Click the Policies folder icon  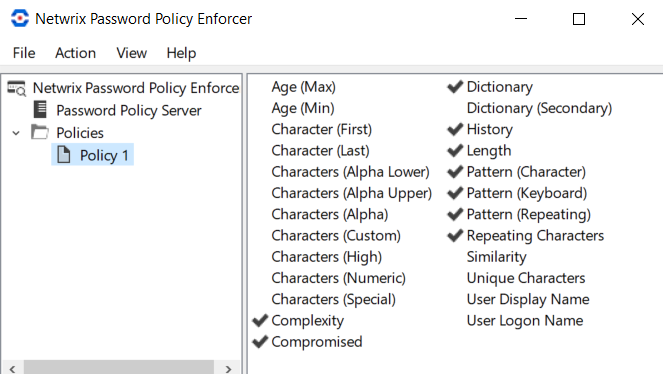[40, 132]
